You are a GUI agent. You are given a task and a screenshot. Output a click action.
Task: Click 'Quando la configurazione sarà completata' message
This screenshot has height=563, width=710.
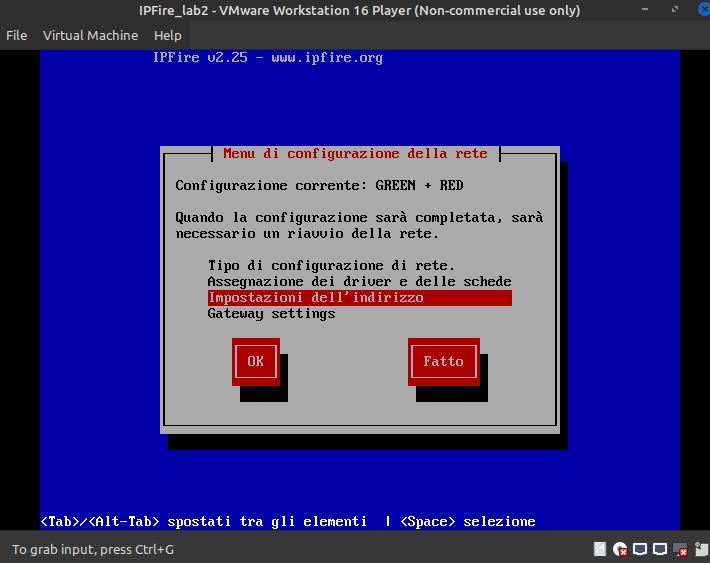coord(359,226)
